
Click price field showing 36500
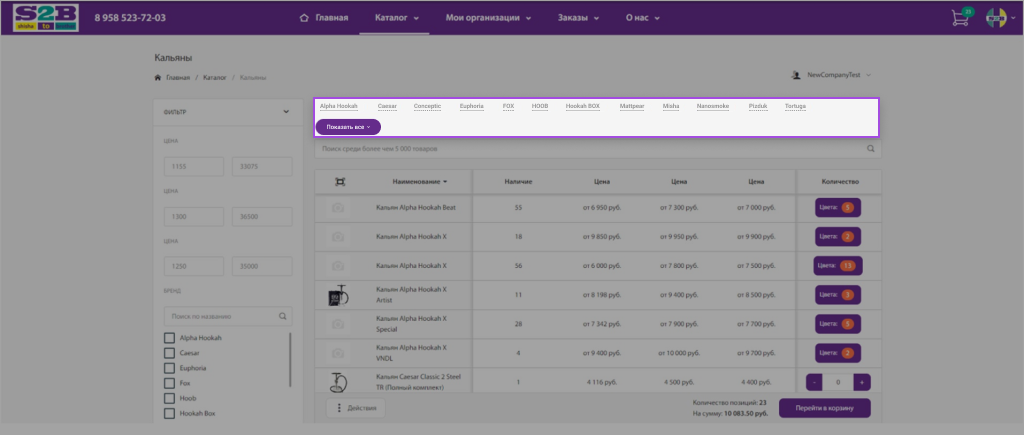tap(262, 217)
